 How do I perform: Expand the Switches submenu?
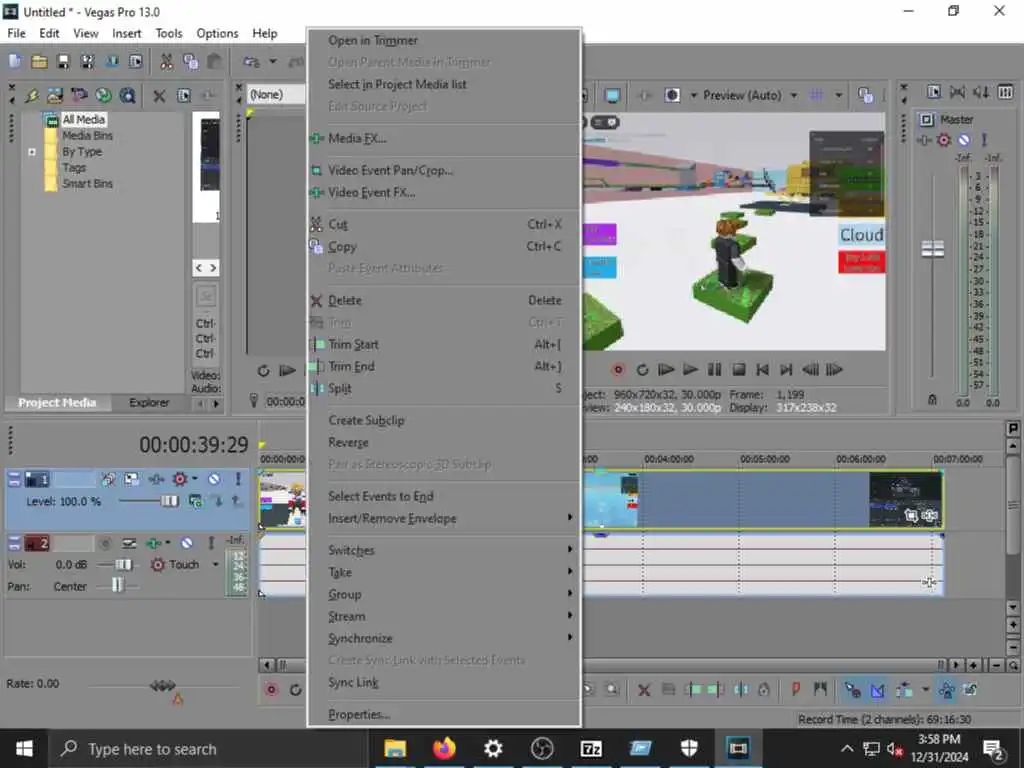coord(444,550)
